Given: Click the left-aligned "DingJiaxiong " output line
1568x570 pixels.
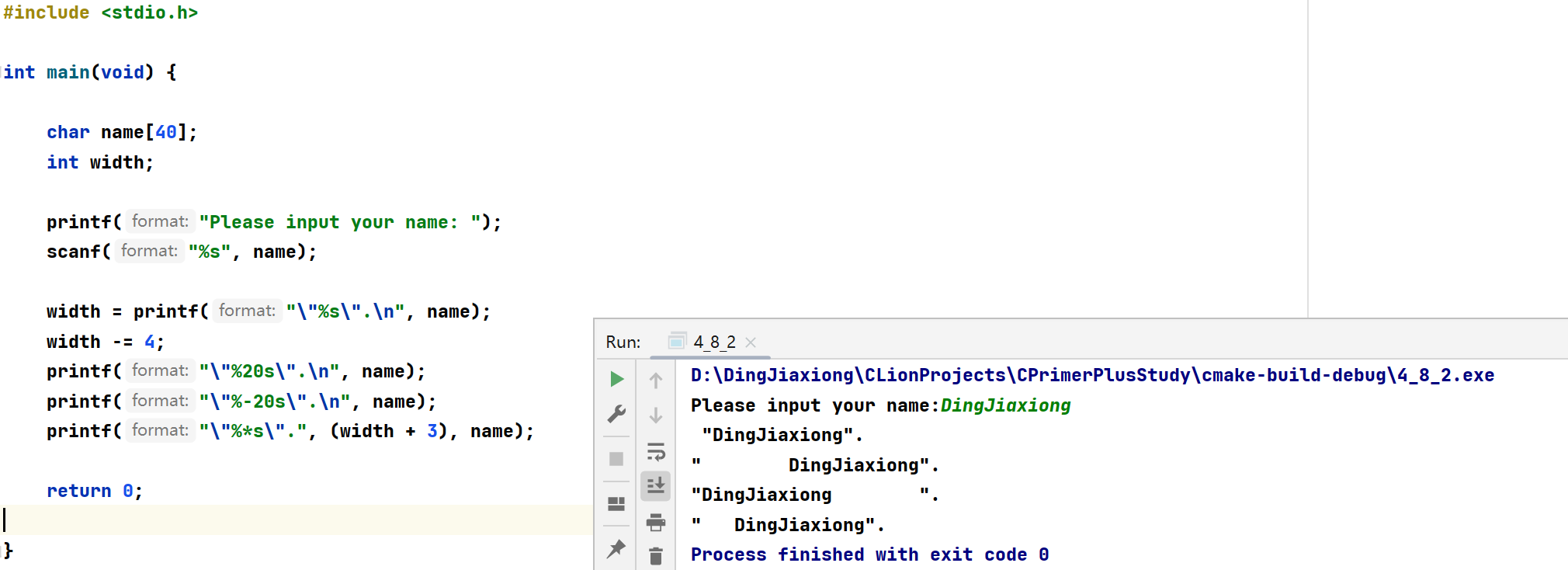Looking at the screenshot, I should coord(815,495).
